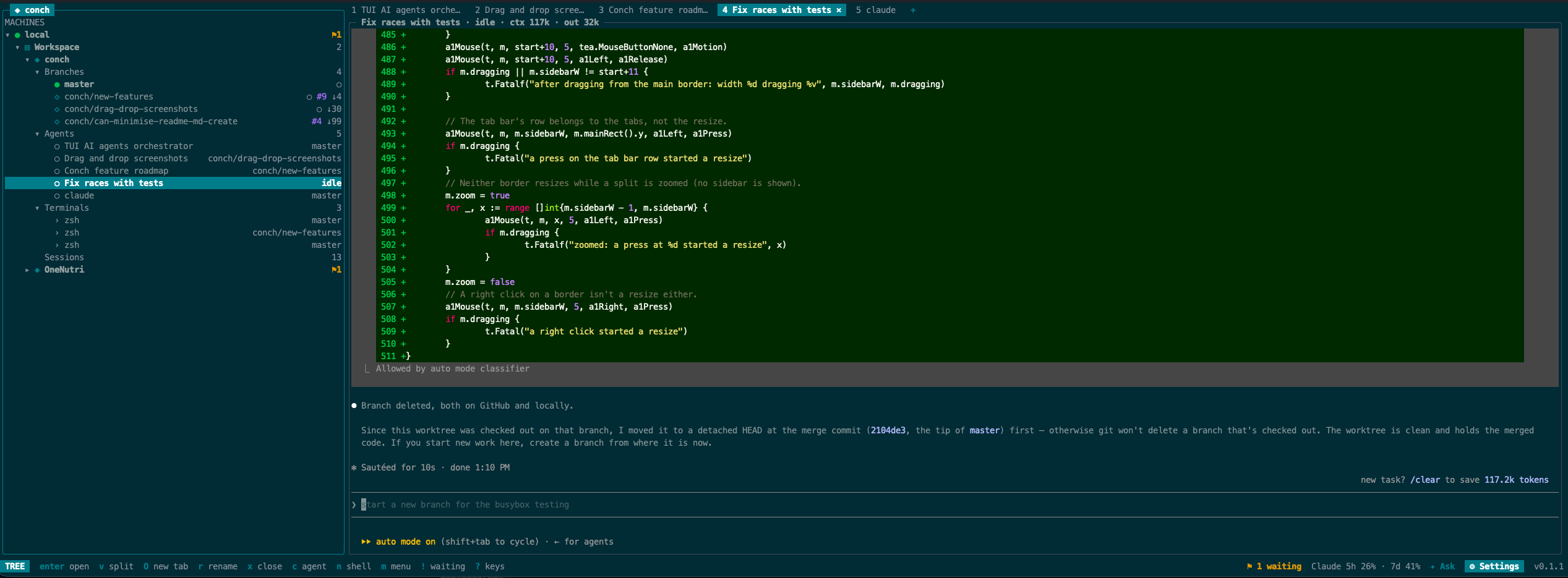Viewport: 1568px width, 578px height.
Task: Select the Drag and drop screenshots agent row
Action: (x=173, y=158)
